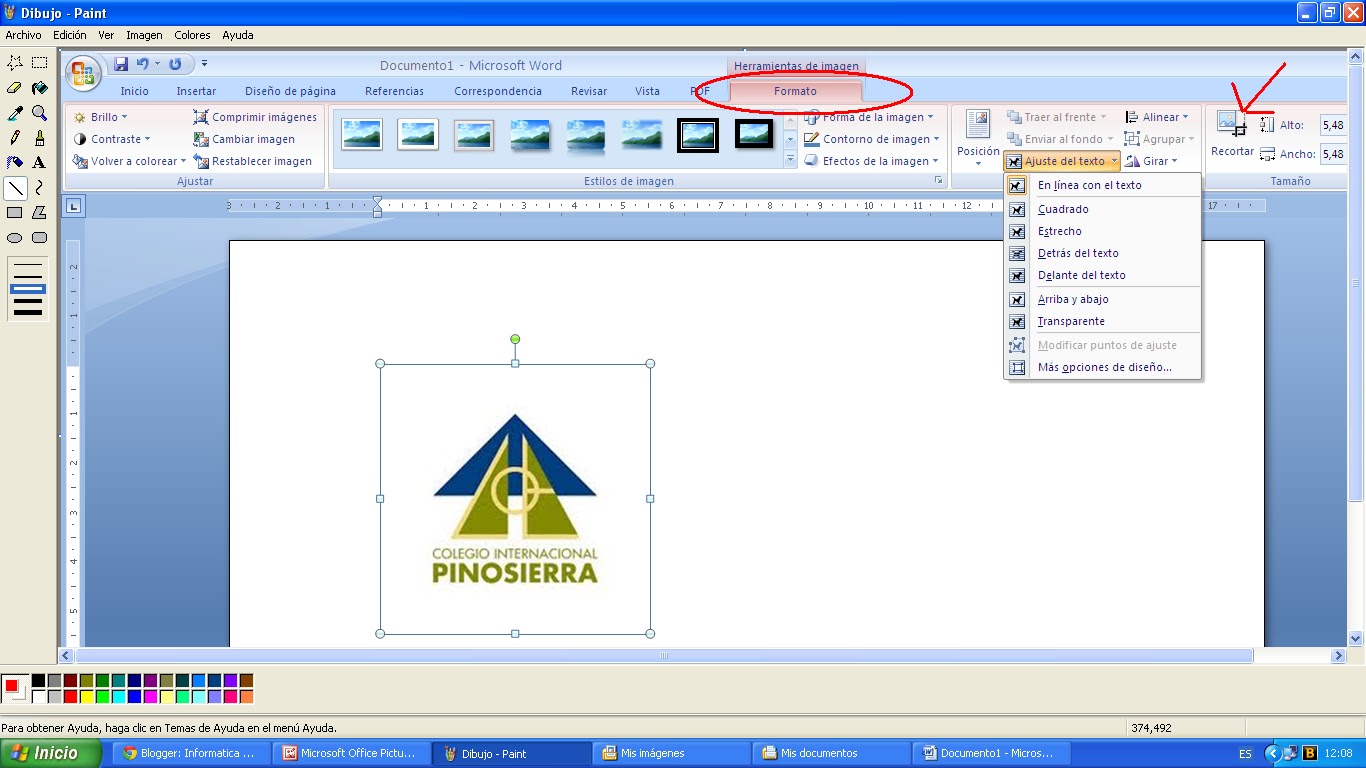This screenshot has width=1366, height=768.
Task: Click Cambiar imagen in Ajustar group
Action: tap(244, 139)
